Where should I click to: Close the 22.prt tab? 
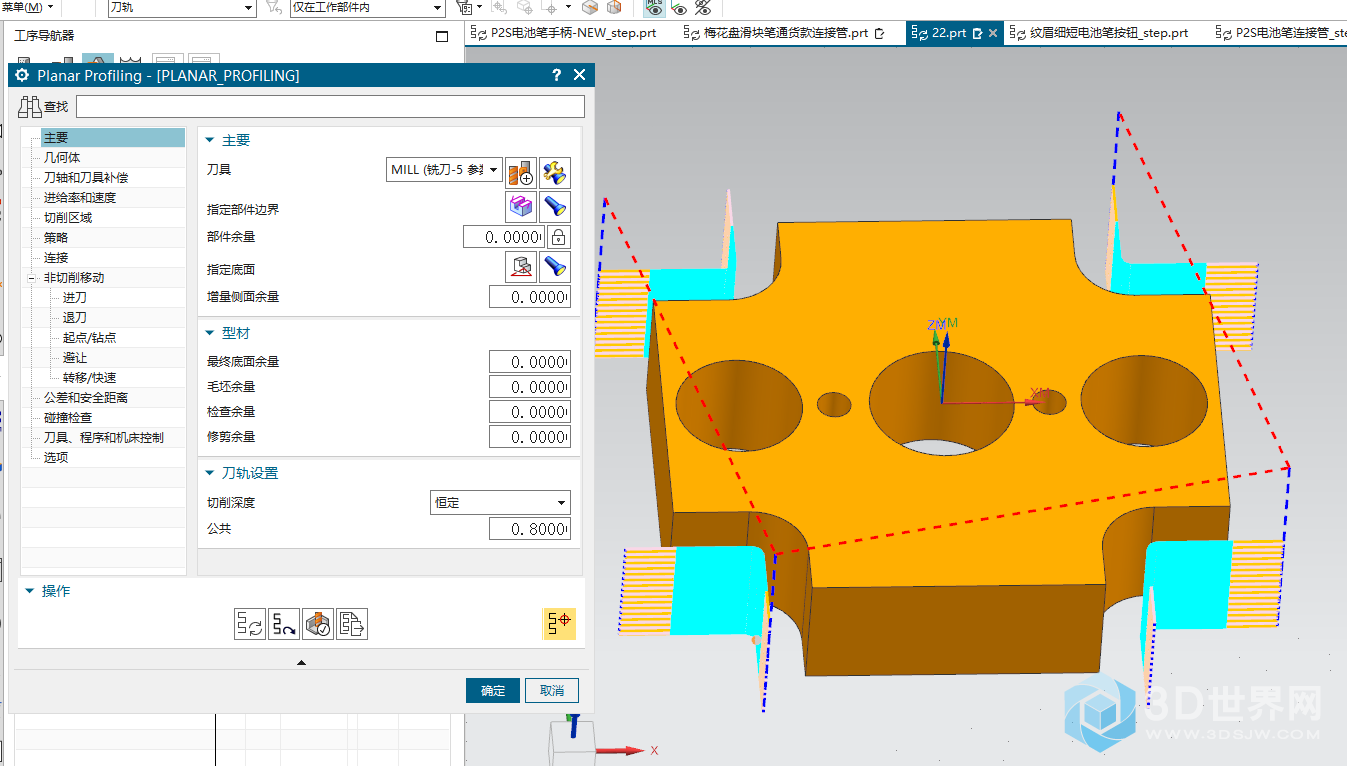(x=993, y=33)
